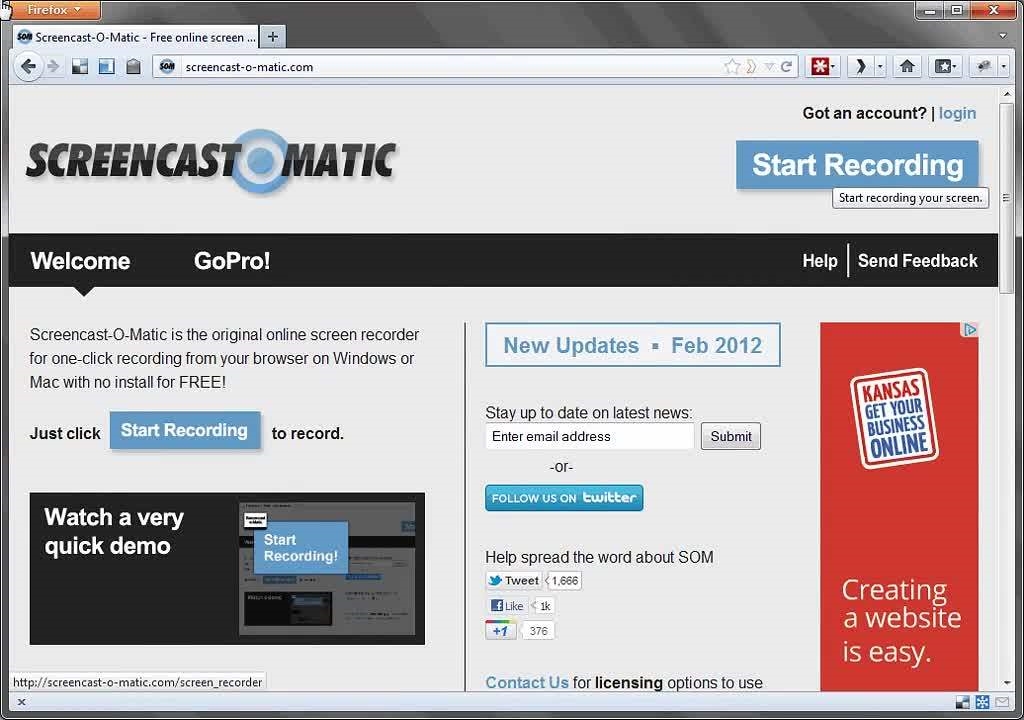Click the black chevron toolbar button
Viewport: 1024px width, 720px height.
[x=860, y=66]
